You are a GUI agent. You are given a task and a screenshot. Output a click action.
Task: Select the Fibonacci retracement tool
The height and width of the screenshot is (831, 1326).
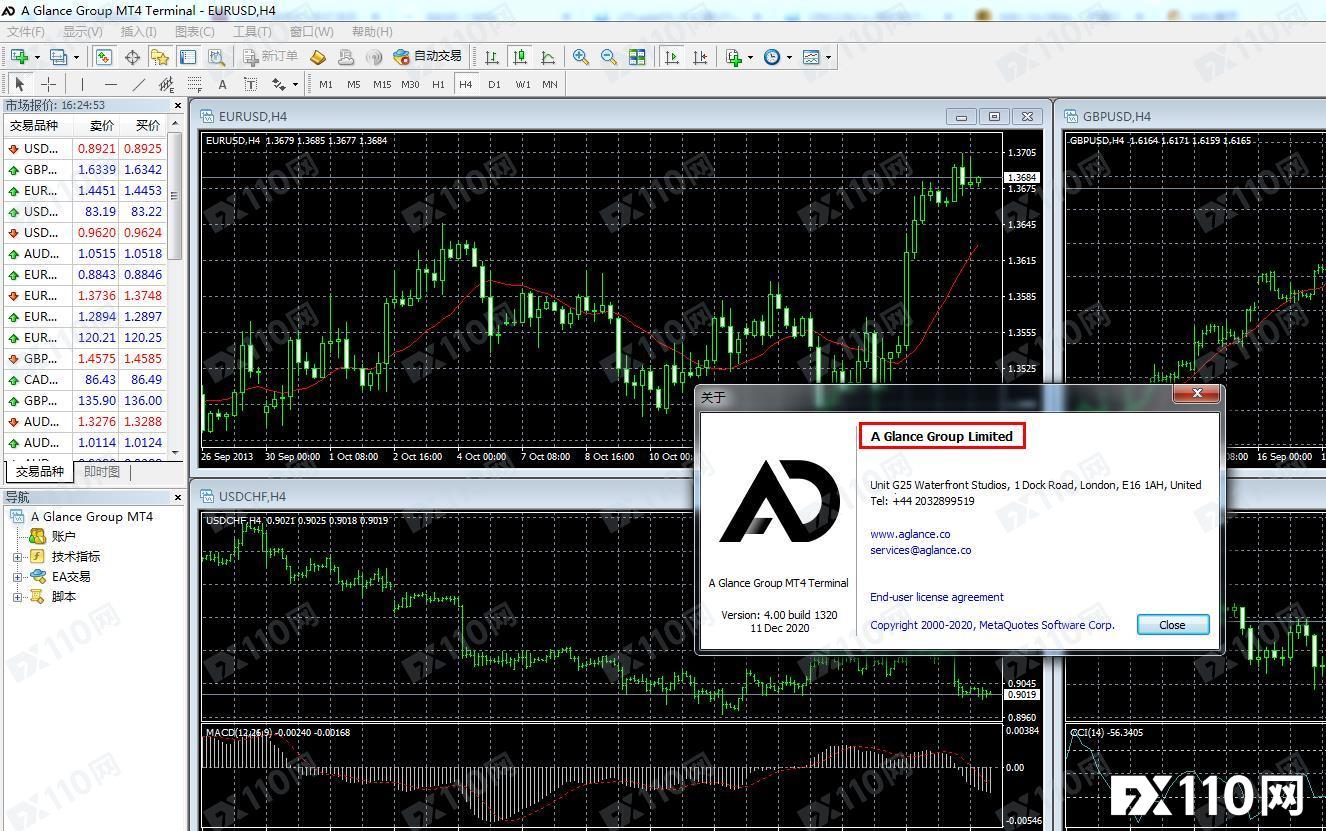click(x=194, y=84)
